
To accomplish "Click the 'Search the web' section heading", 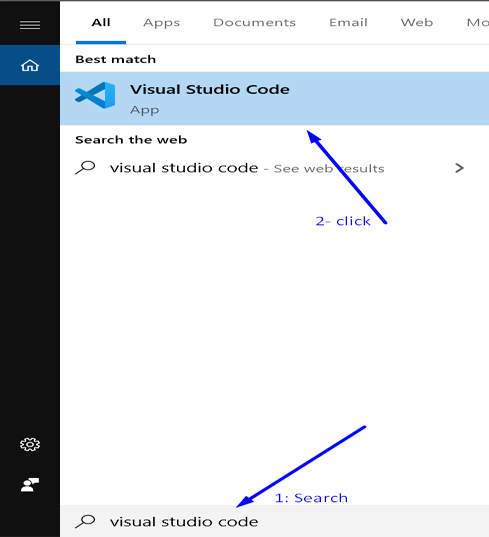I will click(131, 140).
